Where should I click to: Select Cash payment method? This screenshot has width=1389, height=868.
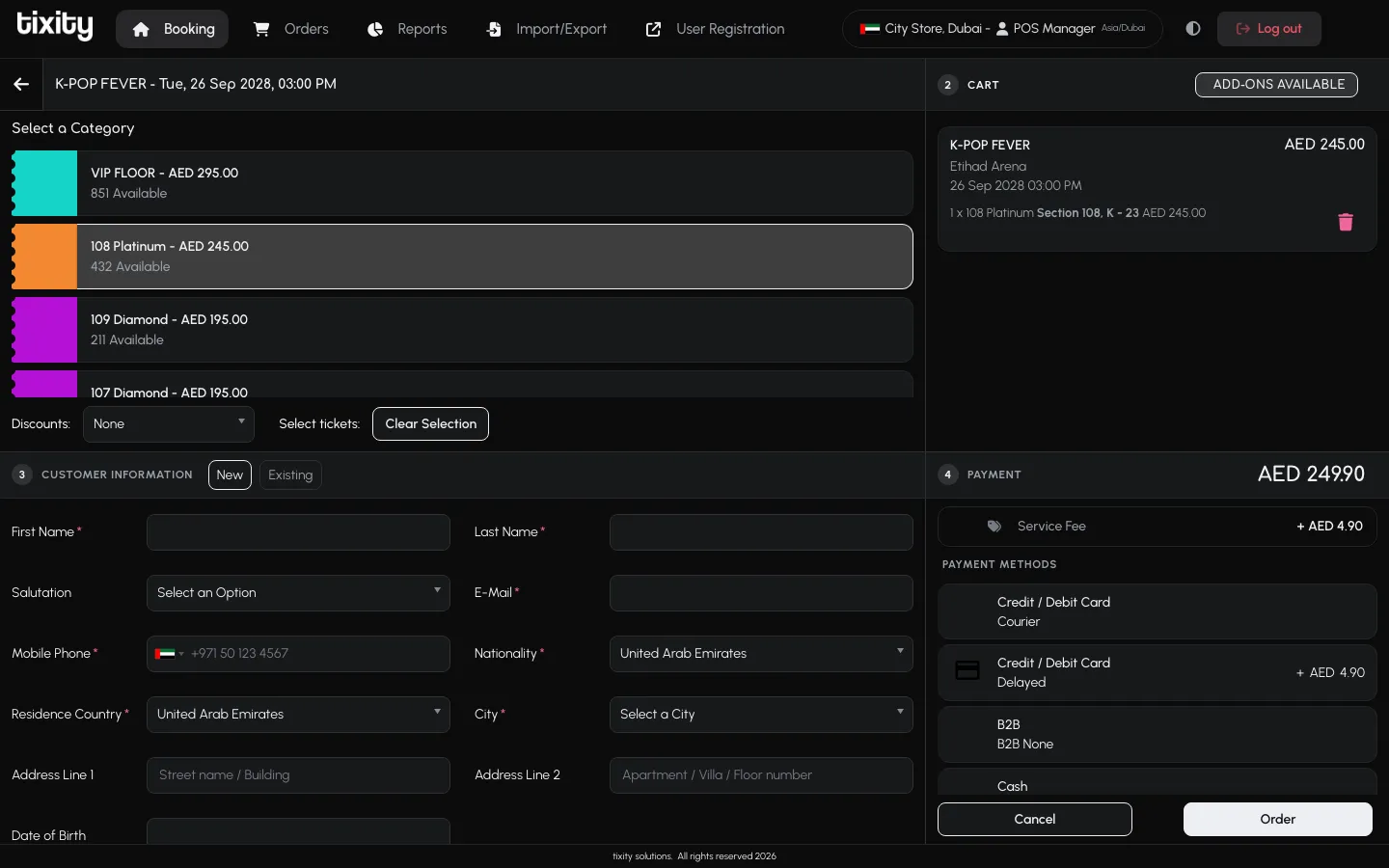coord(1157,782)
